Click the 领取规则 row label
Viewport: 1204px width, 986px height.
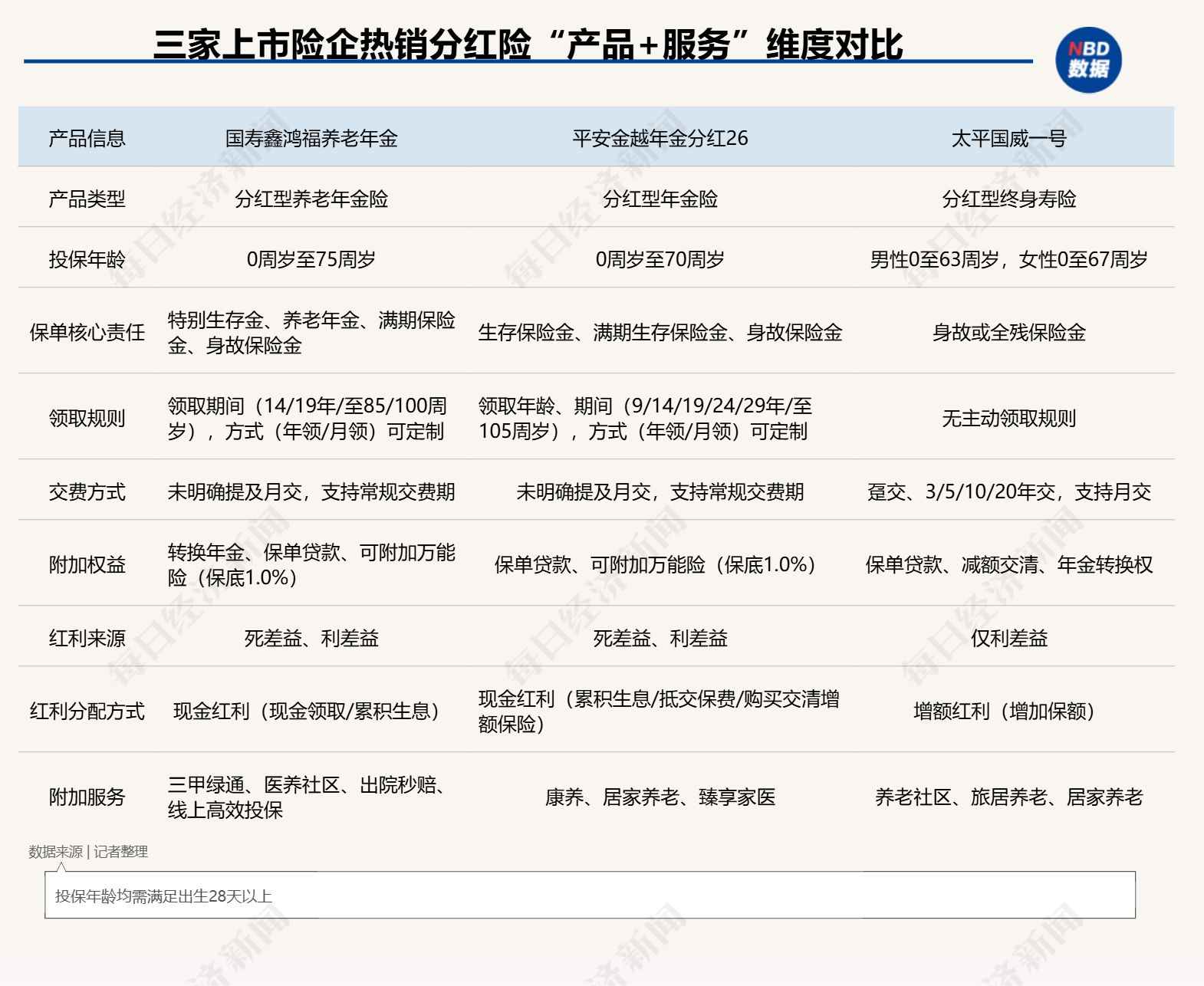click(87, 418)
